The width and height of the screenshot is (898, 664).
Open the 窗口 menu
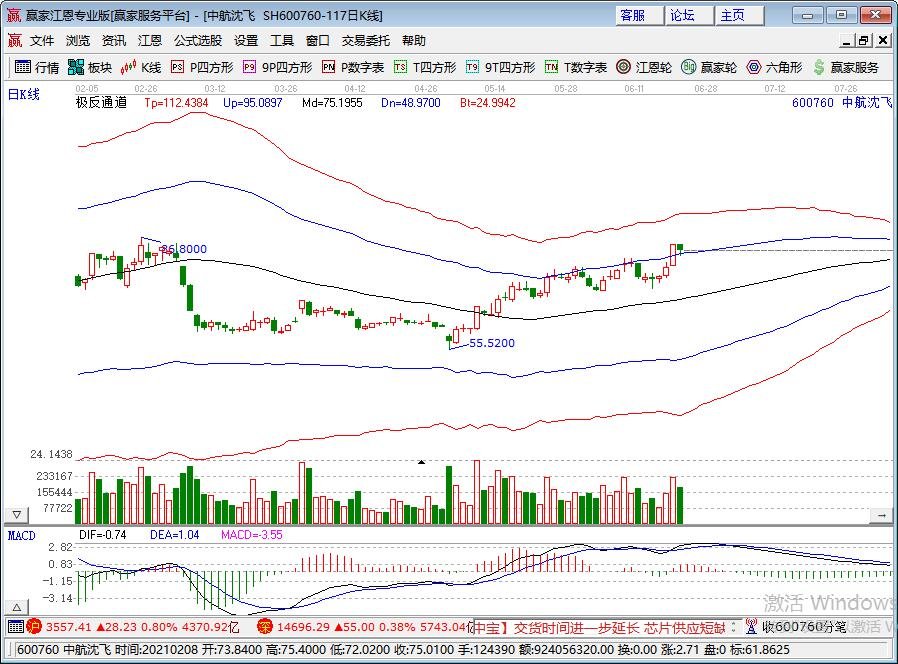pos(318,41)
